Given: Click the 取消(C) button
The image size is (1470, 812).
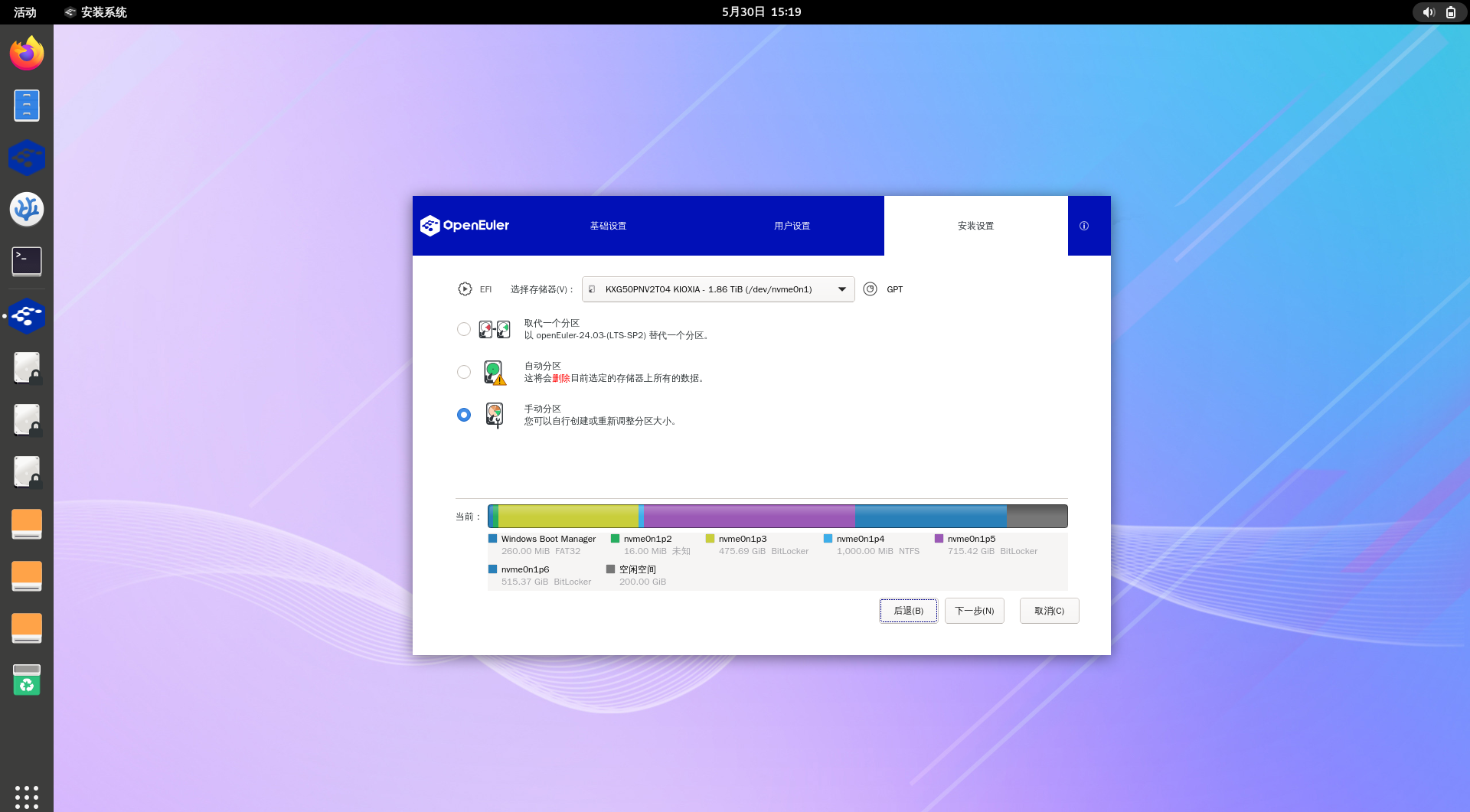Looking at the screenshot, I should (x=1049, y=611).
